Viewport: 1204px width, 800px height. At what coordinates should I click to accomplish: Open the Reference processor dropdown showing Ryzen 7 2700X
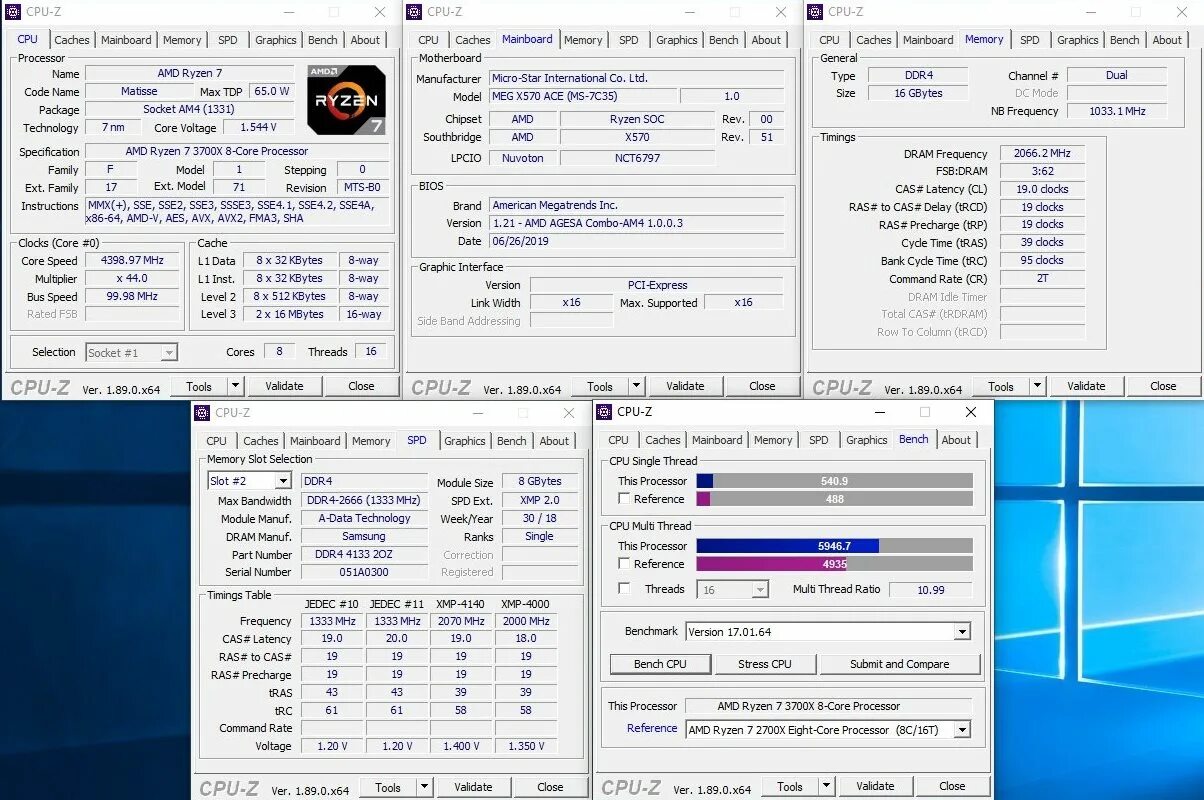click(x=962, y=730)
